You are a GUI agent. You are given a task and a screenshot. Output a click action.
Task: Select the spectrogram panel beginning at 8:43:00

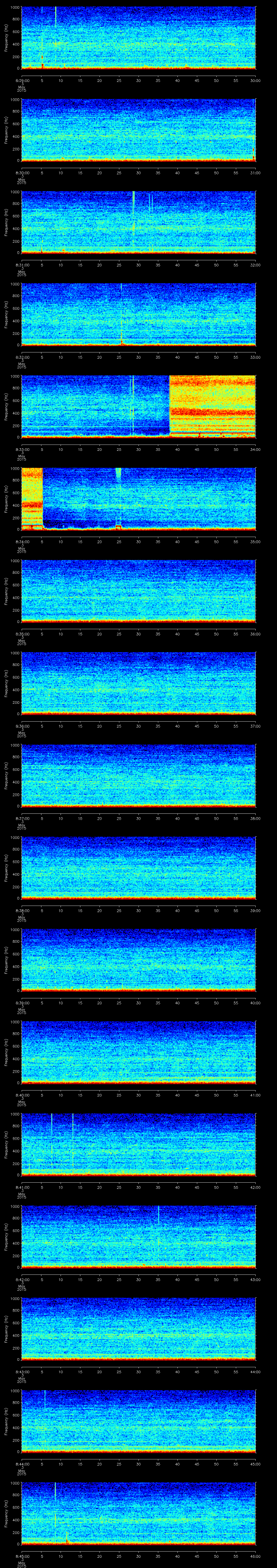pyautogui.click(x=138, y=1329)
